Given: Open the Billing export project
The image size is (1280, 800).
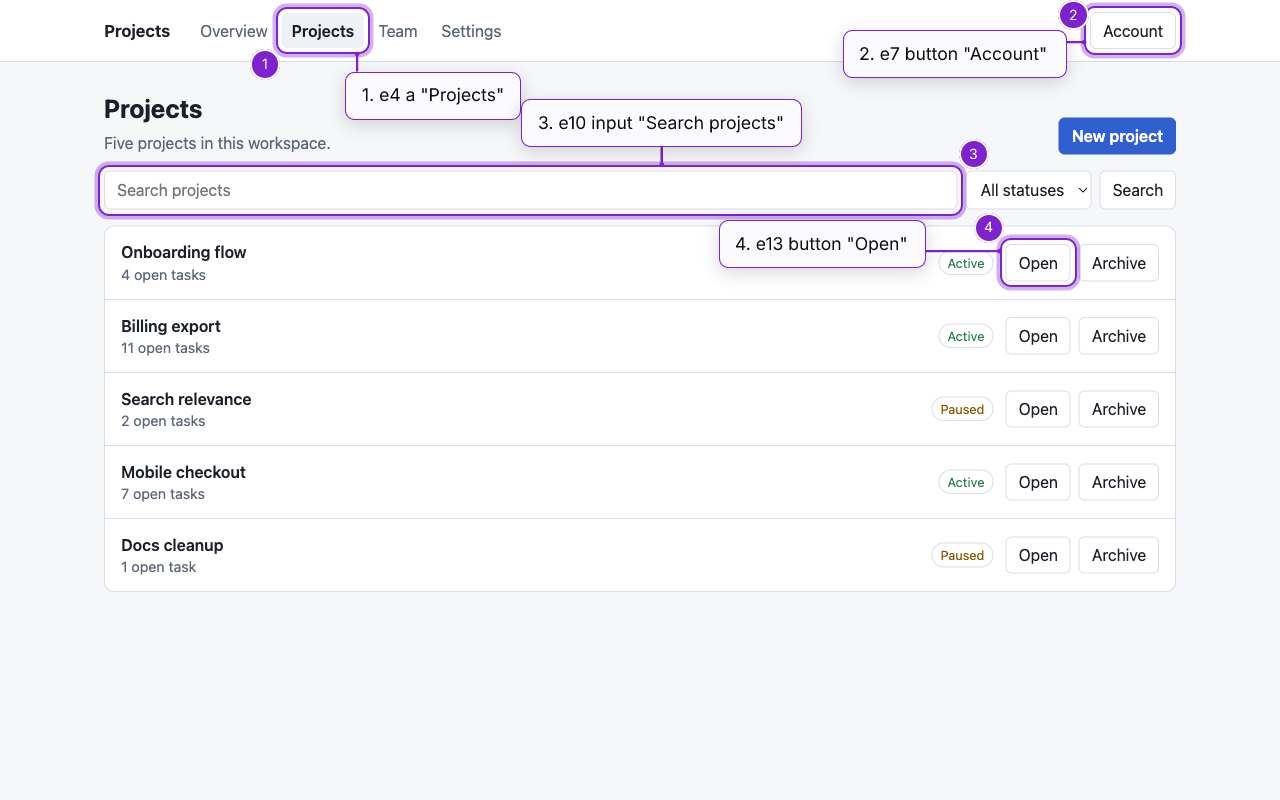Looking at the screenshot, I should click(1038, 336).
